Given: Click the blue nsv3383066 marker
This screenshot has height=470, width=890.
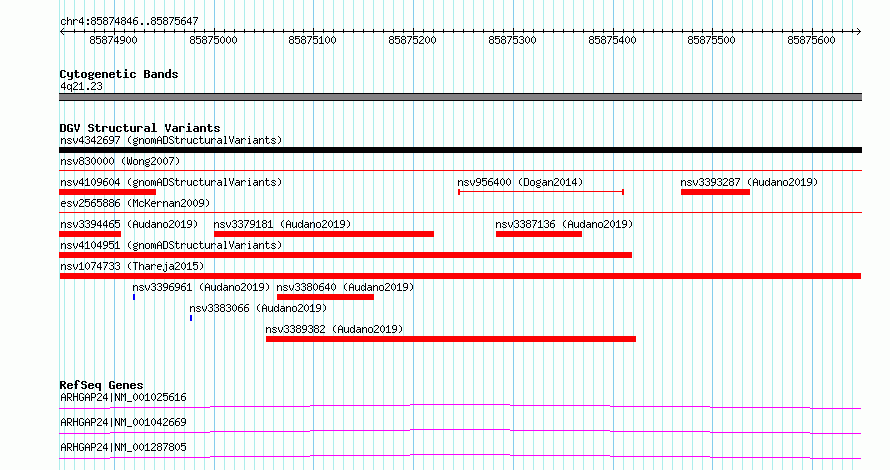Looking at the screenshot, I should pos(191,318).
